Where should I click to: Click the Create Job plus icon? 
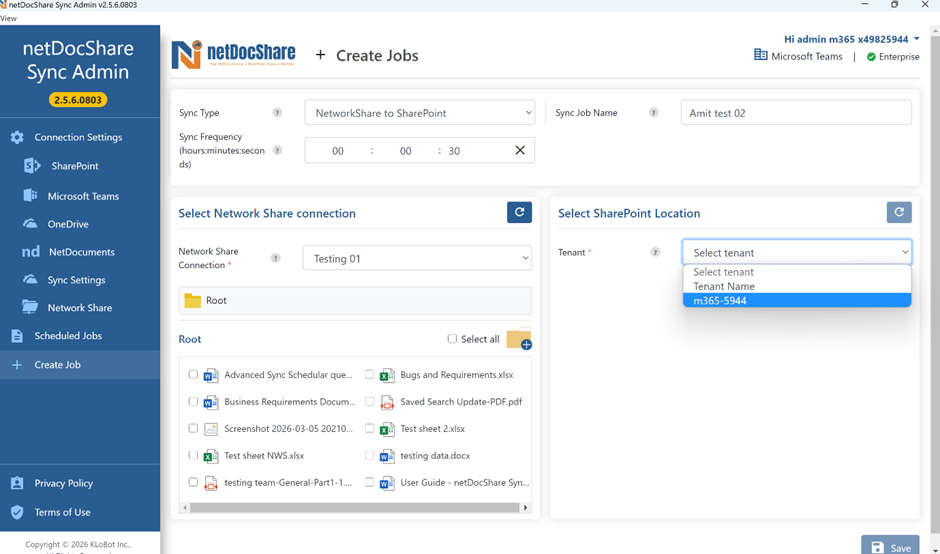17,365
